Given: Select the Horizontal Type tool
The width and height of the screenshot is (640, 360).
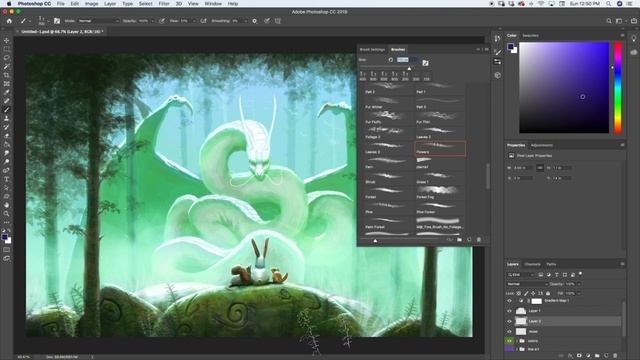Looking at the screenshot, I should click(7, 179).
